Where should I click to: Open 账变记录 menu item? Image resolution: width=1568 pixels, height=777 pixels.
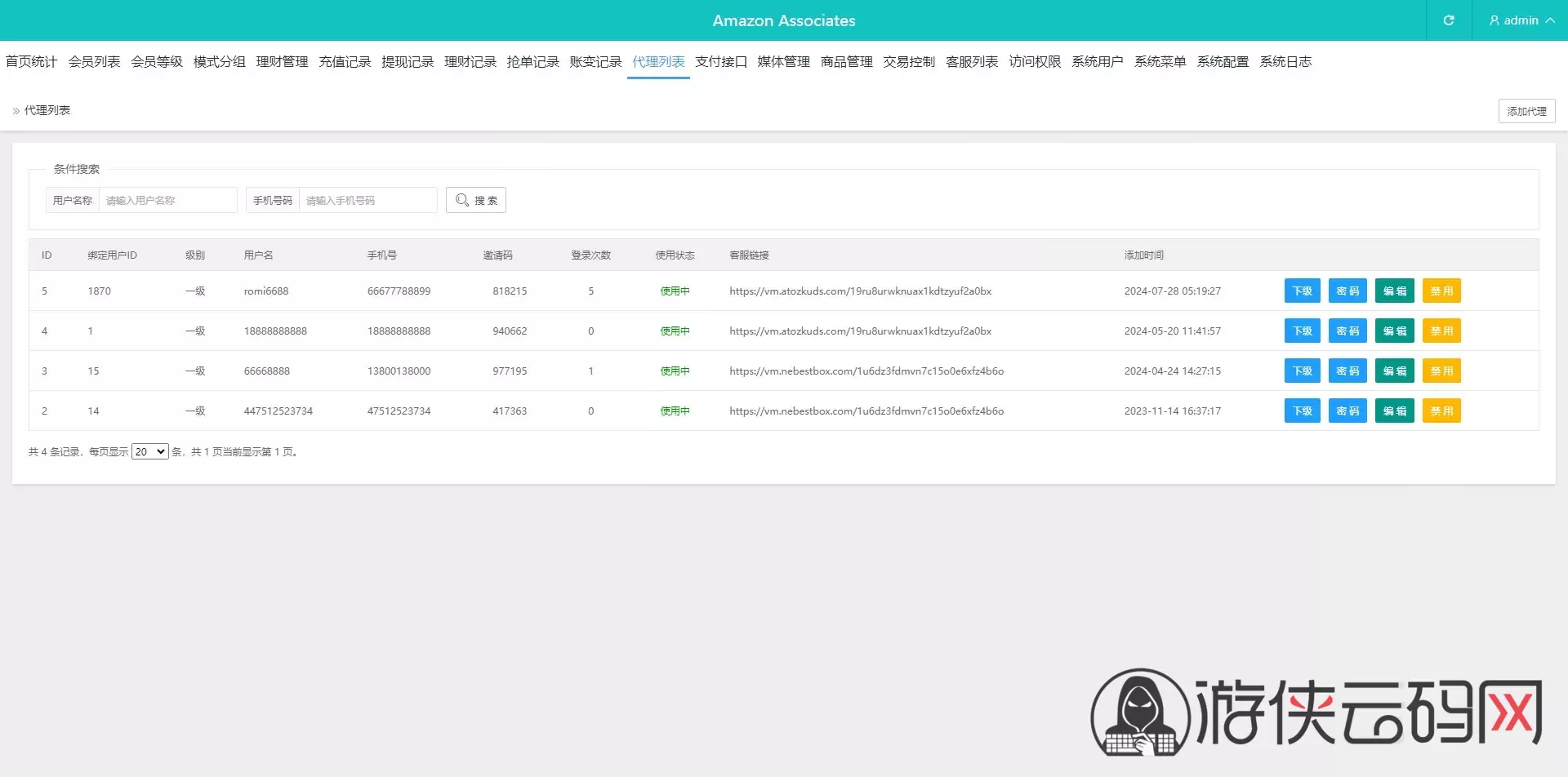click(x=595, y=61)
